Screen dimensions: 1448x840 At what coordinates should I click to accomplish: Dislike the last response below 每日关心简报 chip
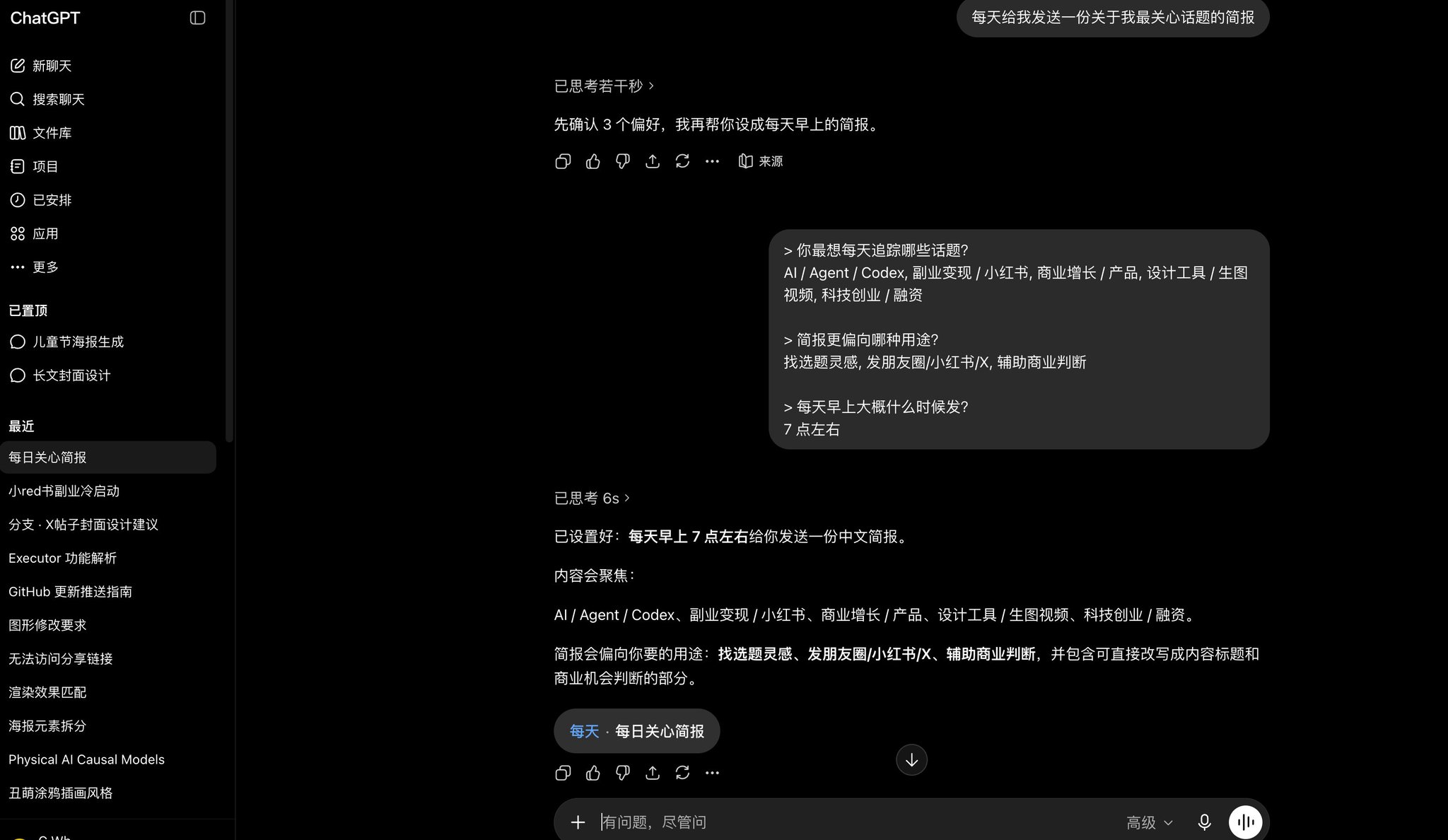pyautogui.click(x=623, y=773)
